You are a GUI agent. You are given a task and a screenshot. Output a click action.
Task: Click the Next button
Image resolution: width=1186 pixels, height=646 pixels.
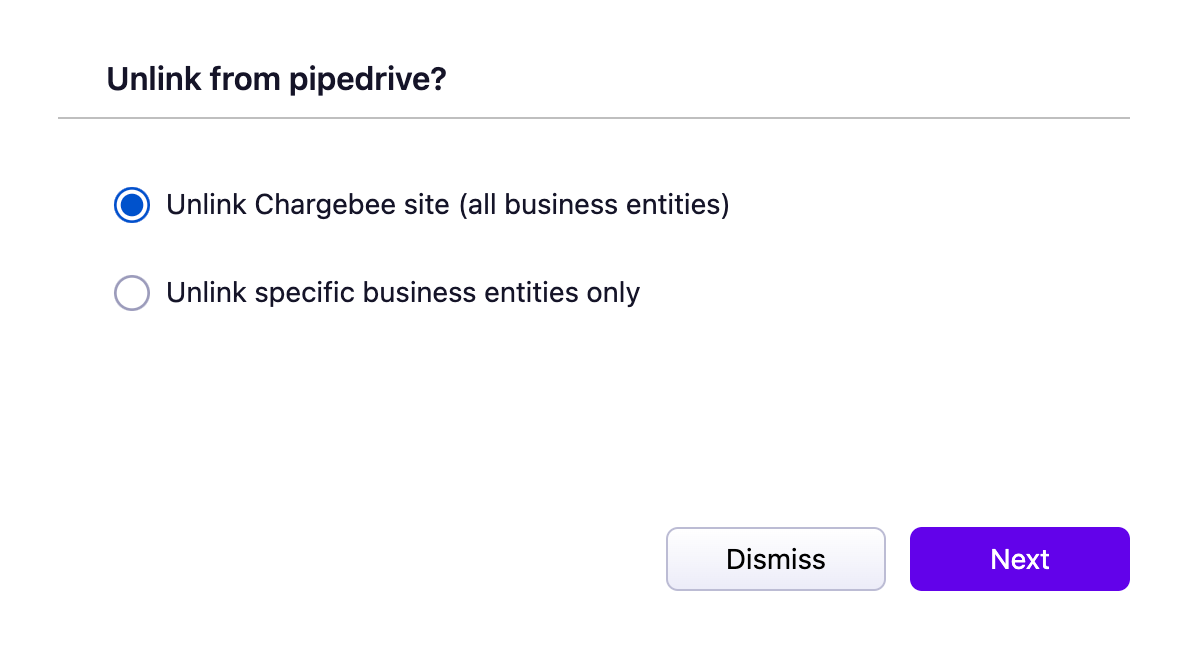[x=1019, y=559]
